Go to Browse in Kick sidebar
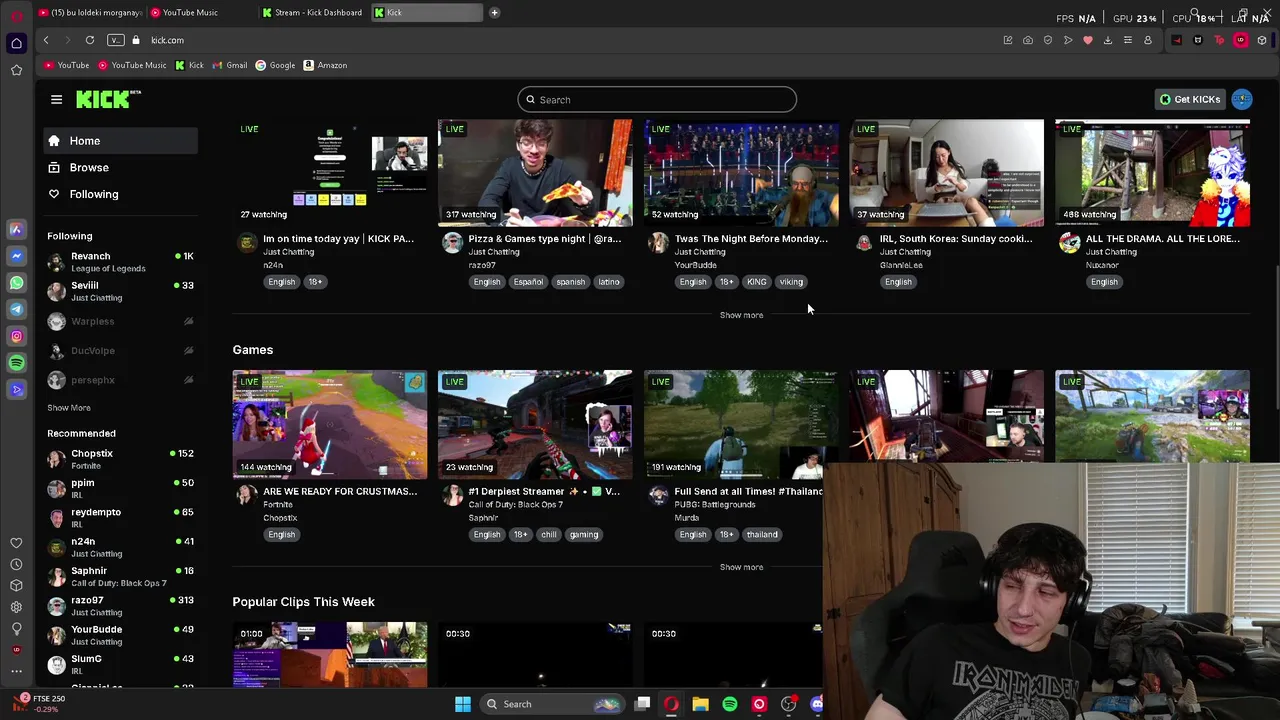This screenshot has width=1280, height=720. 120,167
